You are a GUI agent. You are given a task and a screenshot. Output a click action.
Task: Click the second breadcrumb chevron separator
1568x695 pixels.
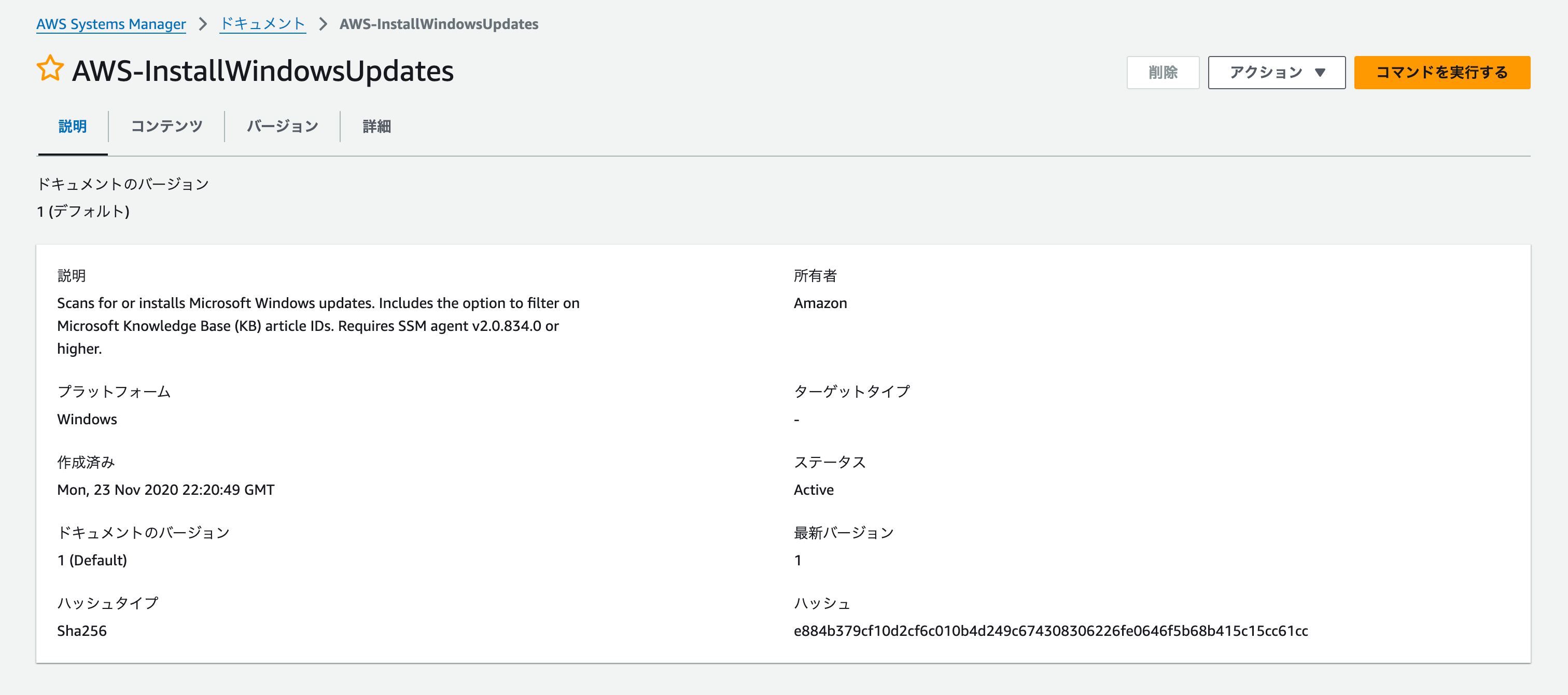click(x=323, y=24)
